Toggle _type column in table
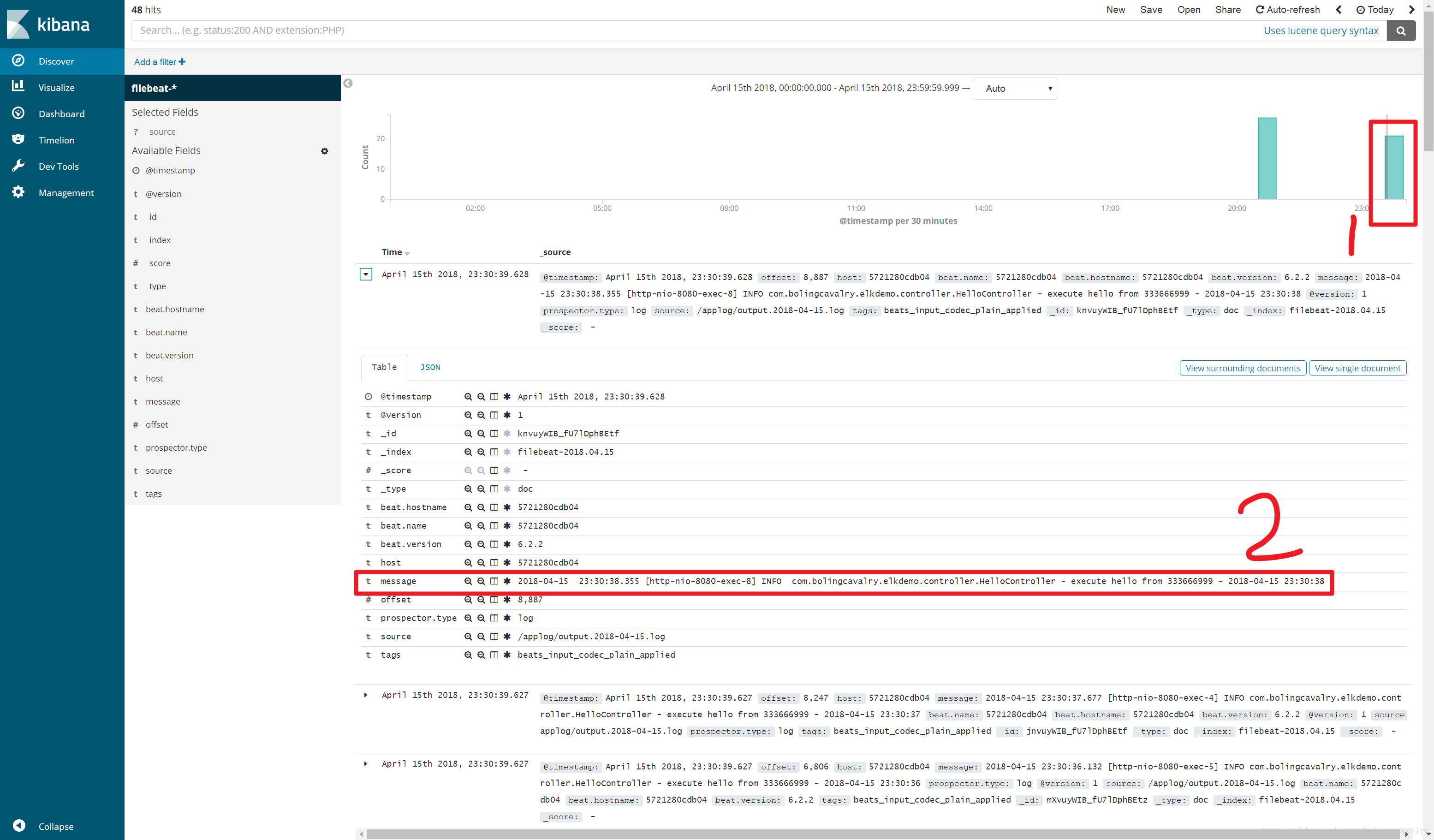The width and height of the screenshot is (1434, 840). pyautogui.click(x=494, y=489)
